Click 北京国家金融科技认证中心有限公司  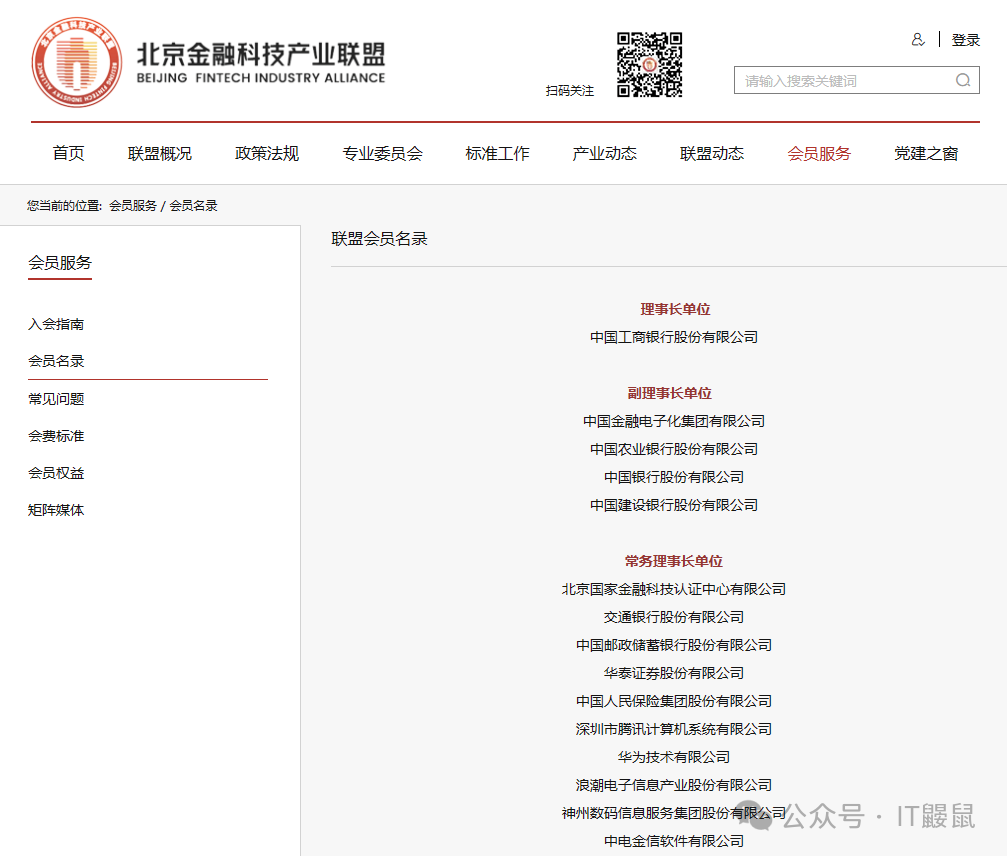(674, 589)
